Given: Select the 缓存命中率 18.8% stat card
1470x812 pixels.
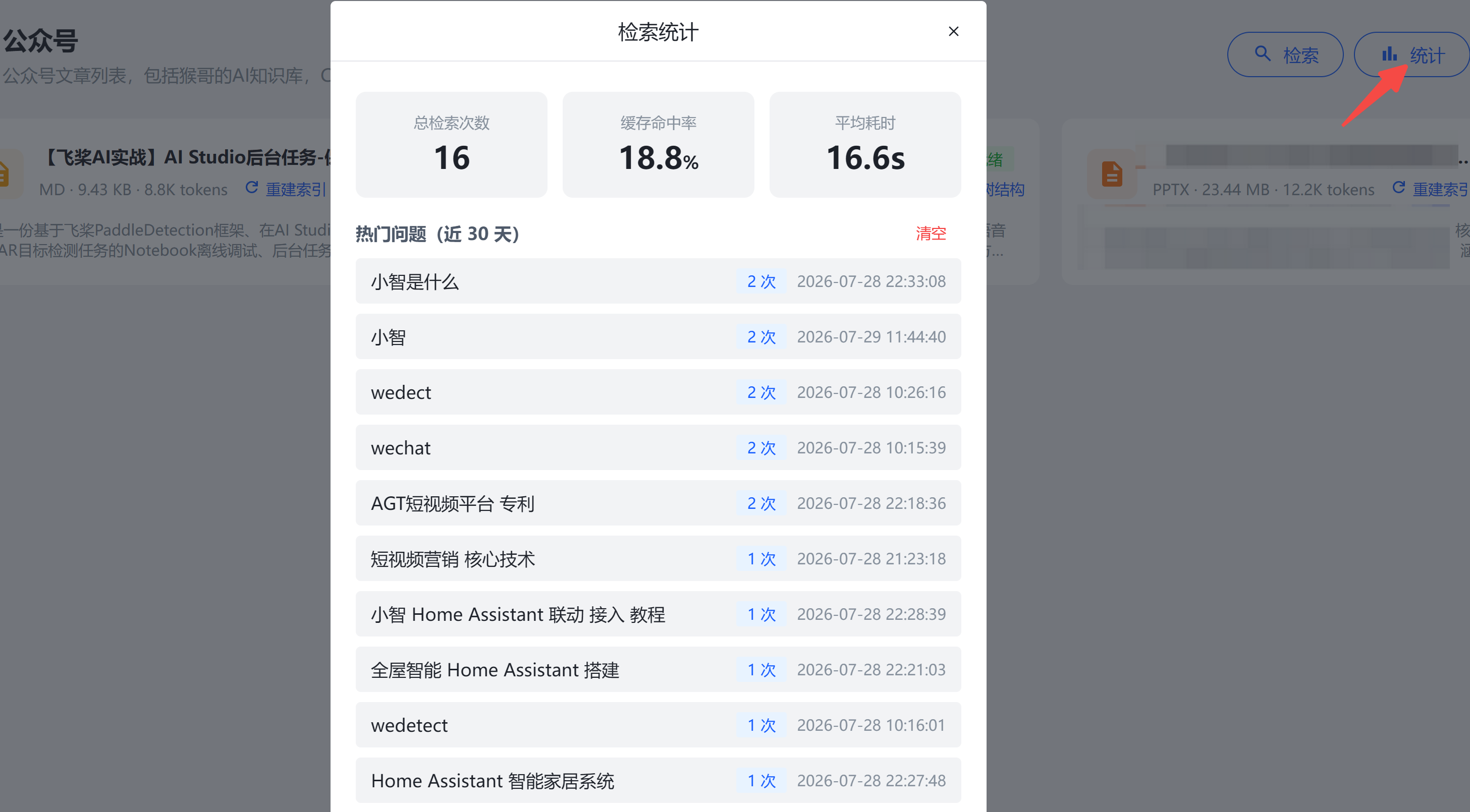Looking at the screenshot, I should tap(658, 145).
